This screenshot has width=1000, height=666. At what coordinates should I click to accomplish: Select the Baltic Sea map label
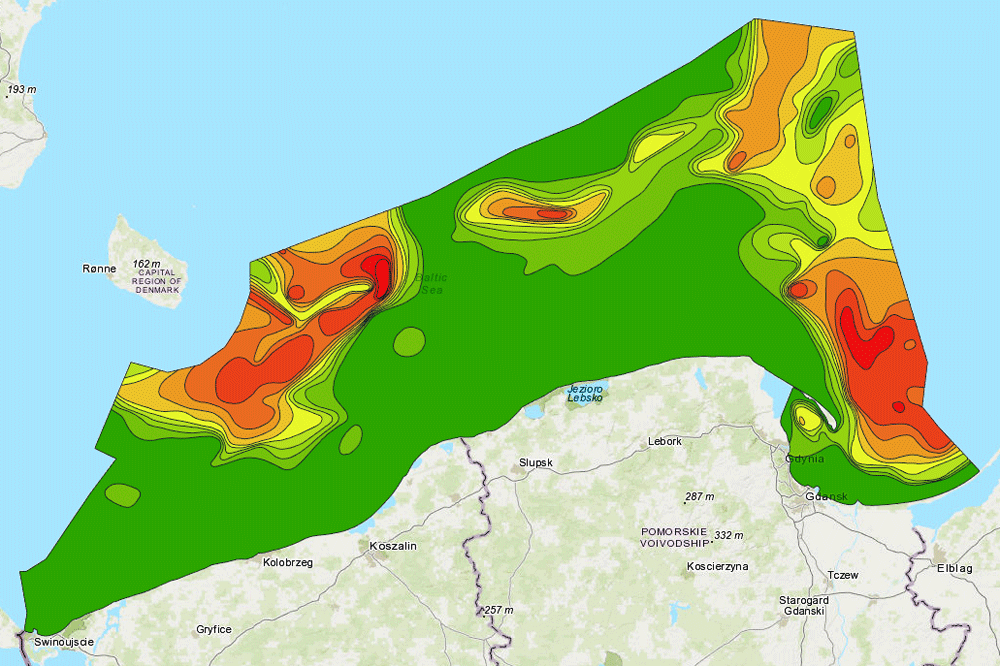tap(432, 283)
